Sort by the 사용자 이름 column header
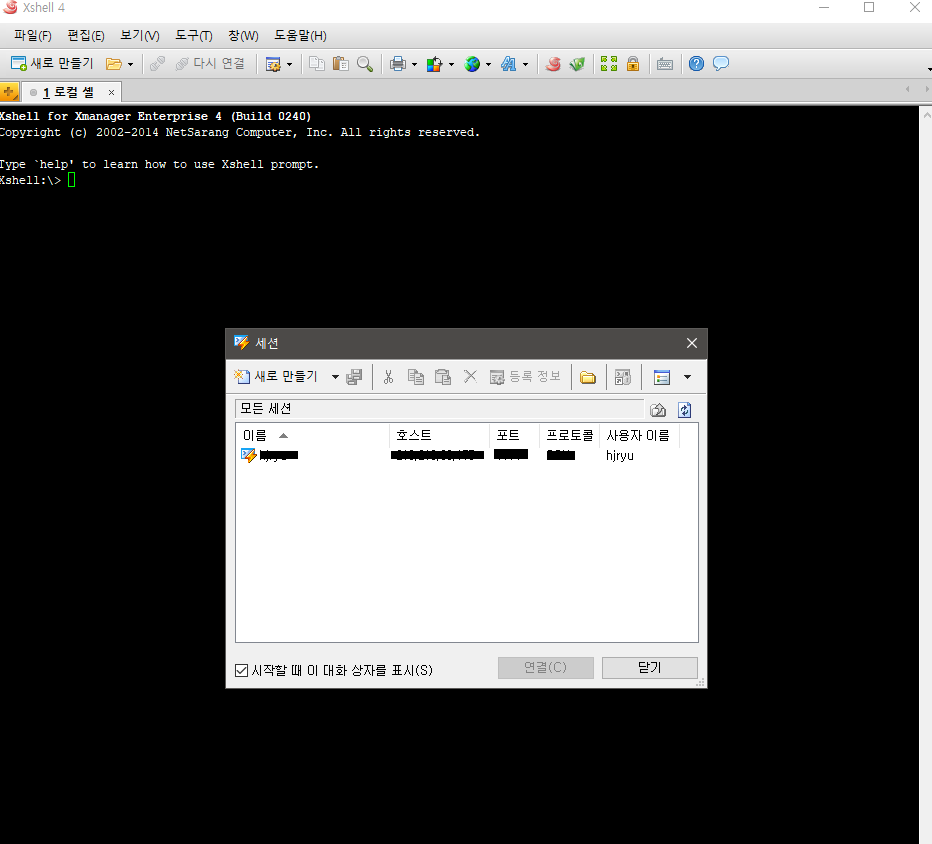The width and height of the screenshot is (932, 844). point(639,435)
